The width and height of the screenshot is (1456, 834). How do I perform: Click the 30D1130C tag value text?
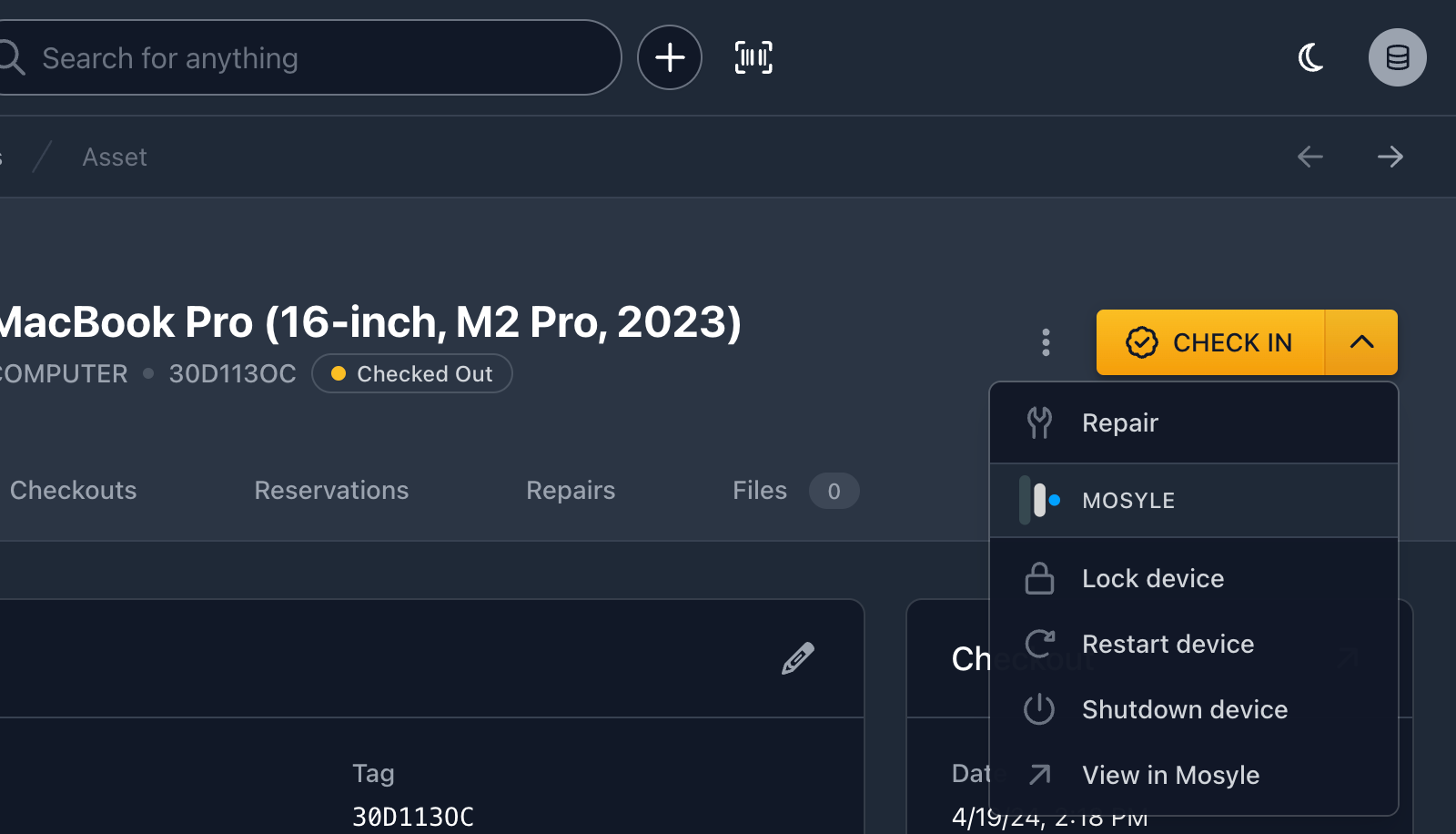pos(413,817)
